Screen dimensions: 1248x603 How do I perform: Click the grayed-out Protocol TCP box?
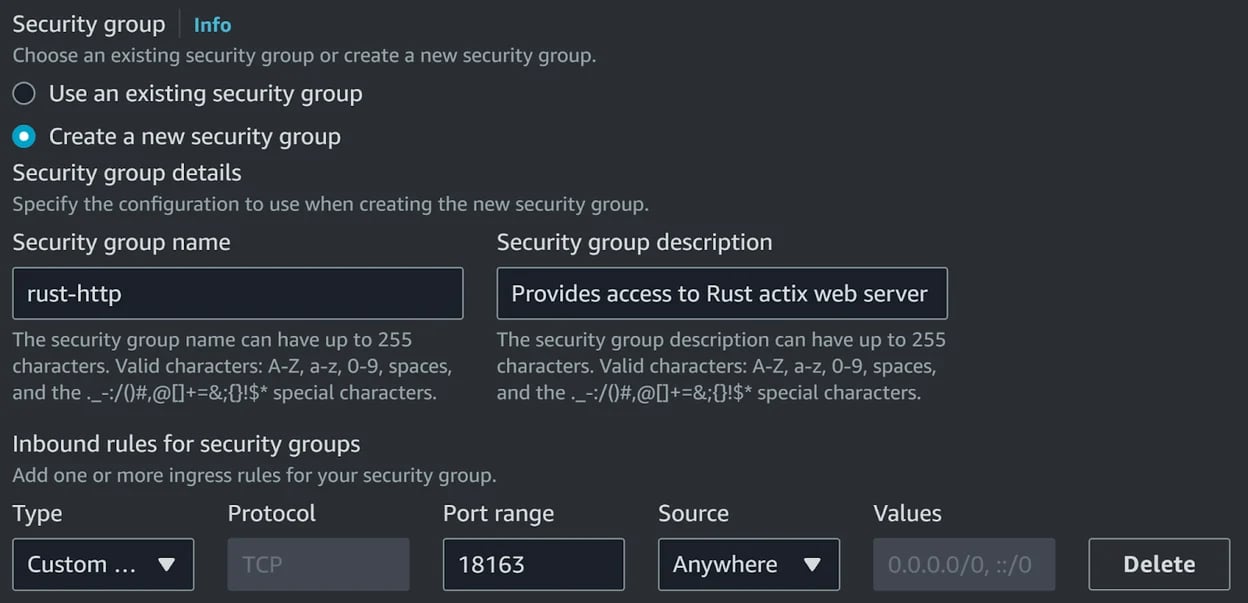click(x=318, y=564)
